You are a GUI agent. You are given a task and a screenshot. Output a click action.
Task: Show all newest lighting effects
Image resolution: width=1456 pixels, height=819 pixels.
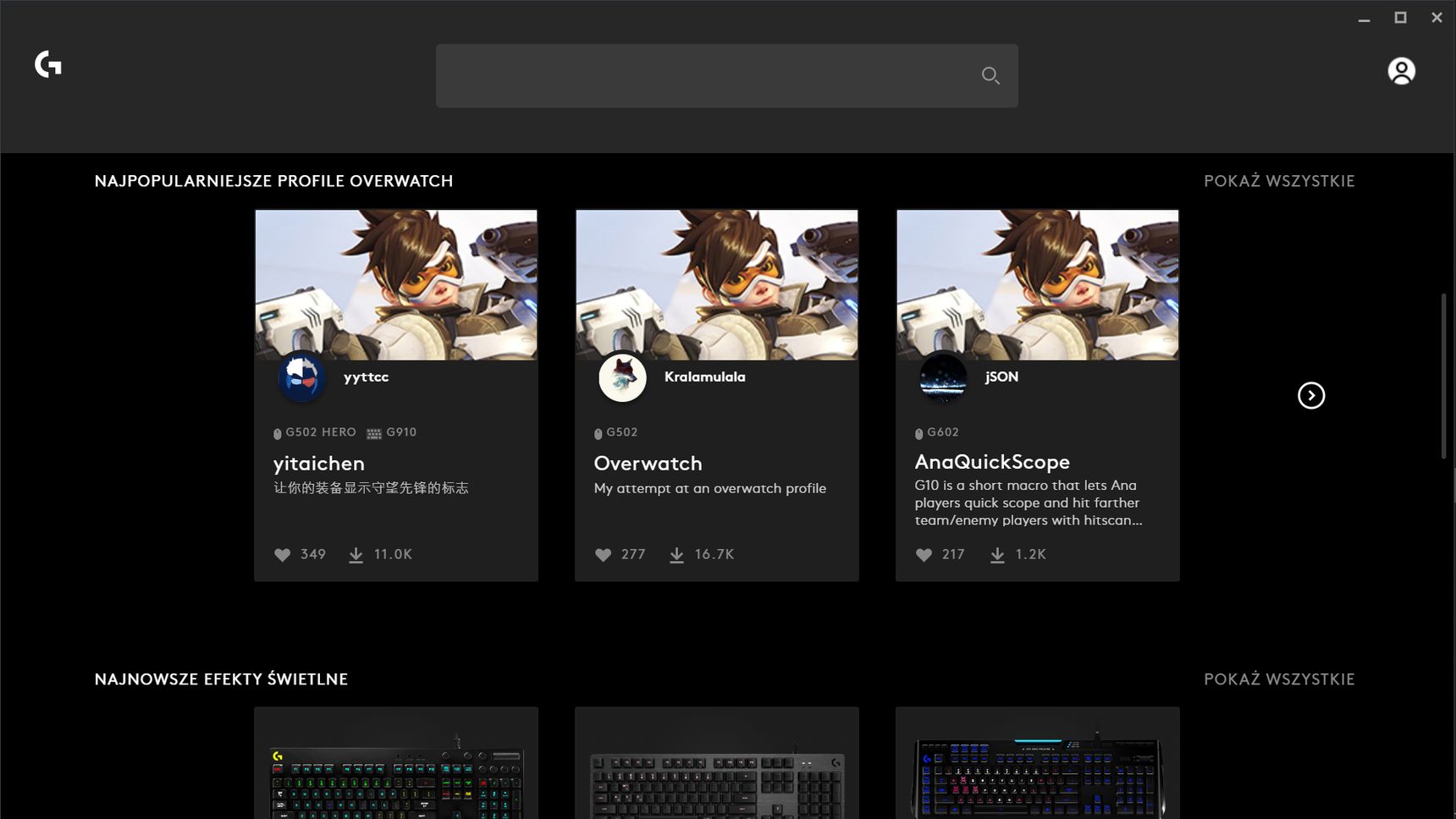(x=1279, y=679)
